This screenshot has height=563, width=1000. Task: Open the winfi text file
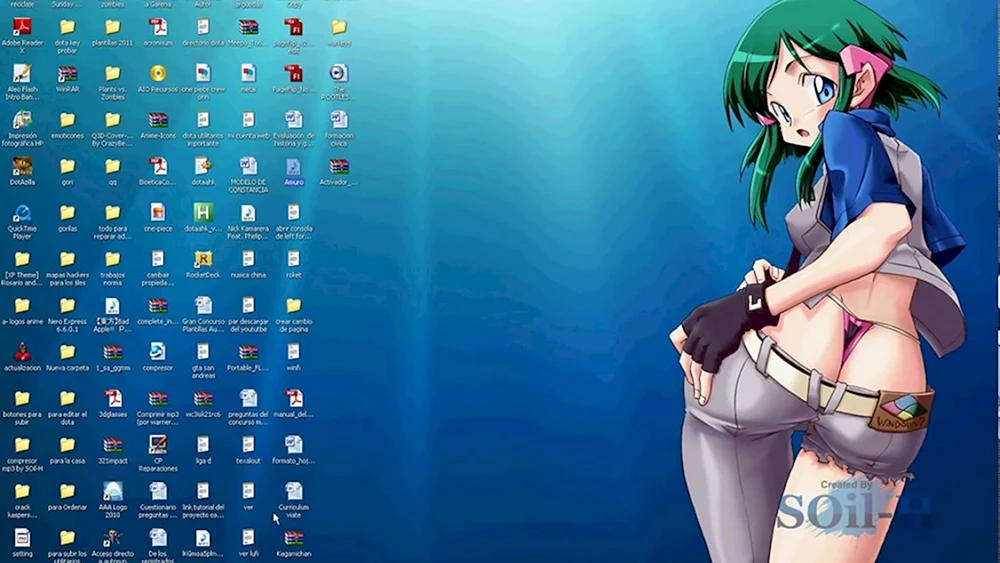point(294,353)
